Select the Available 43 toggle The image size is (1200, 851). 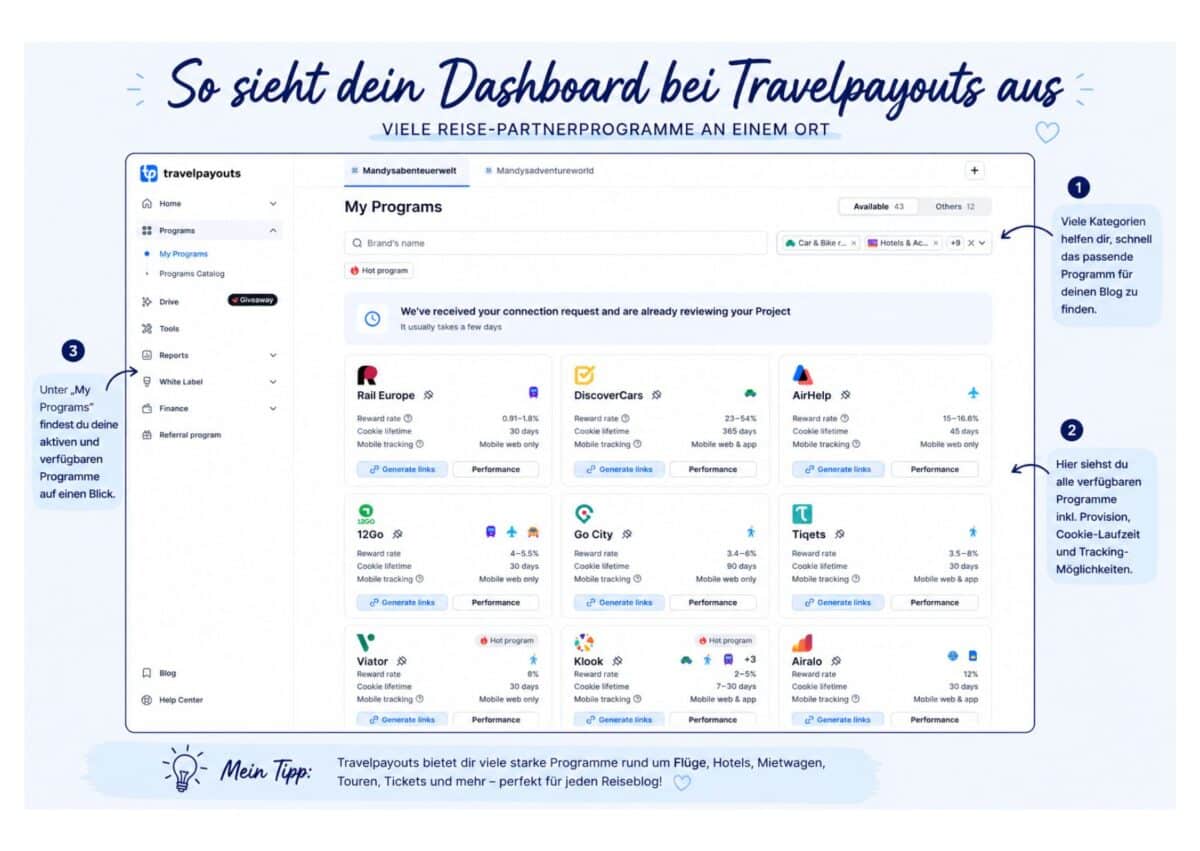878,207
